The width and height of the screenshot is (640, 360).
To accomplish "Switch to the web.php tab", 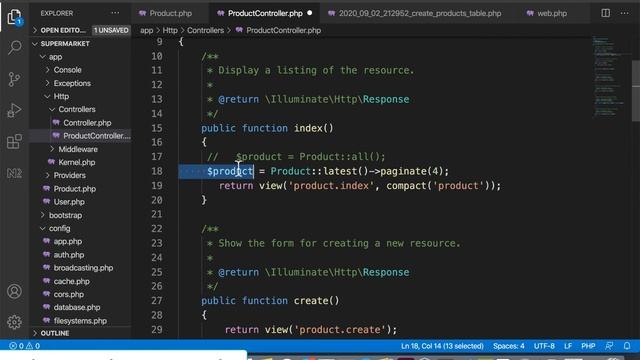I will [547, 13].
